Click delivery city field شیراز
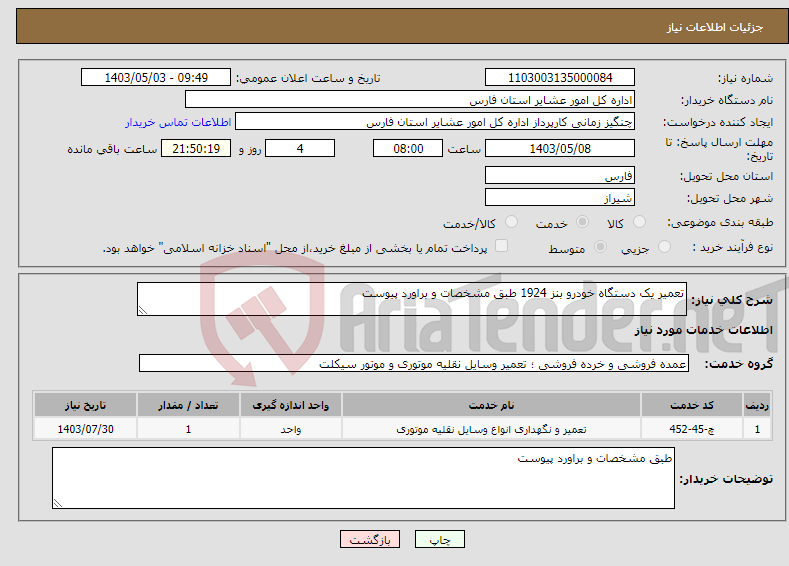 point(560,197)
